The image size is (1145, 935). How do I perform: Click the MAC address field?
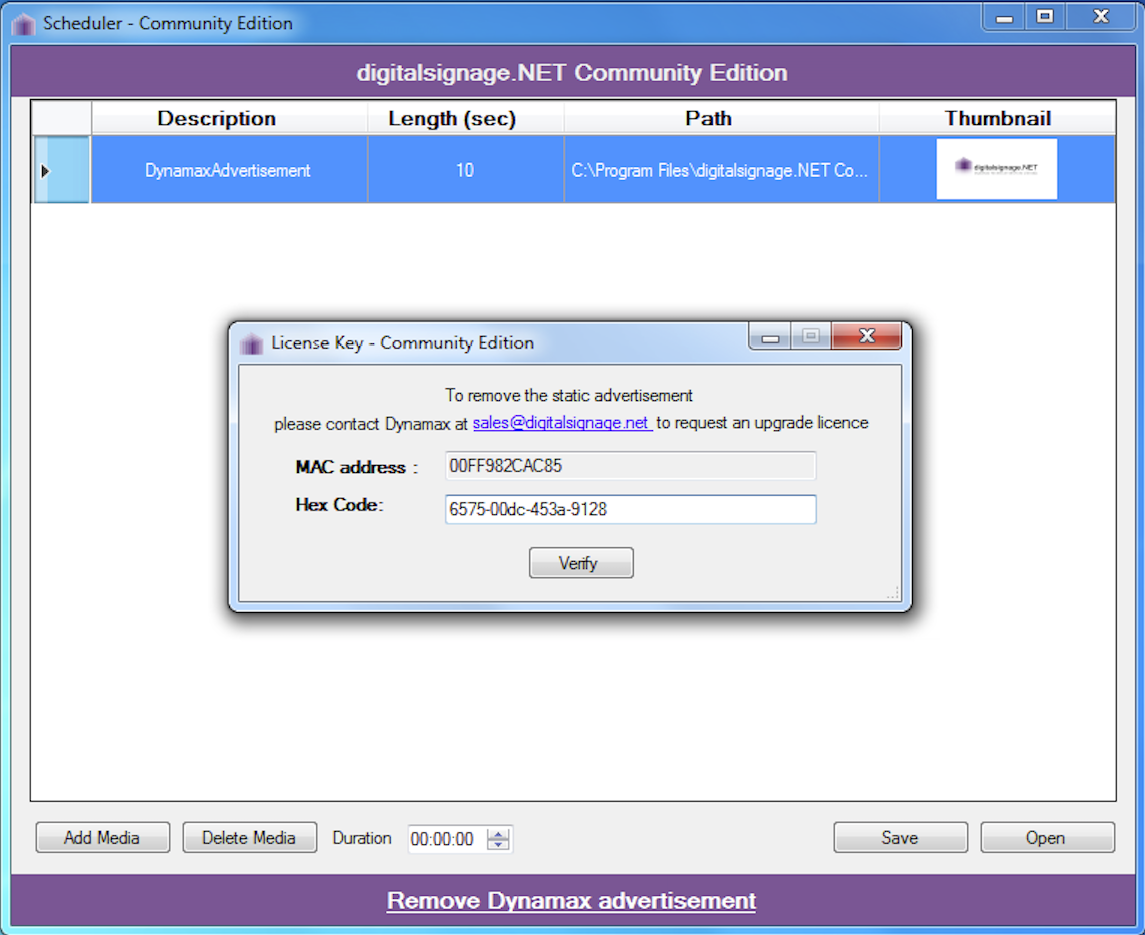tap(630, 466)
